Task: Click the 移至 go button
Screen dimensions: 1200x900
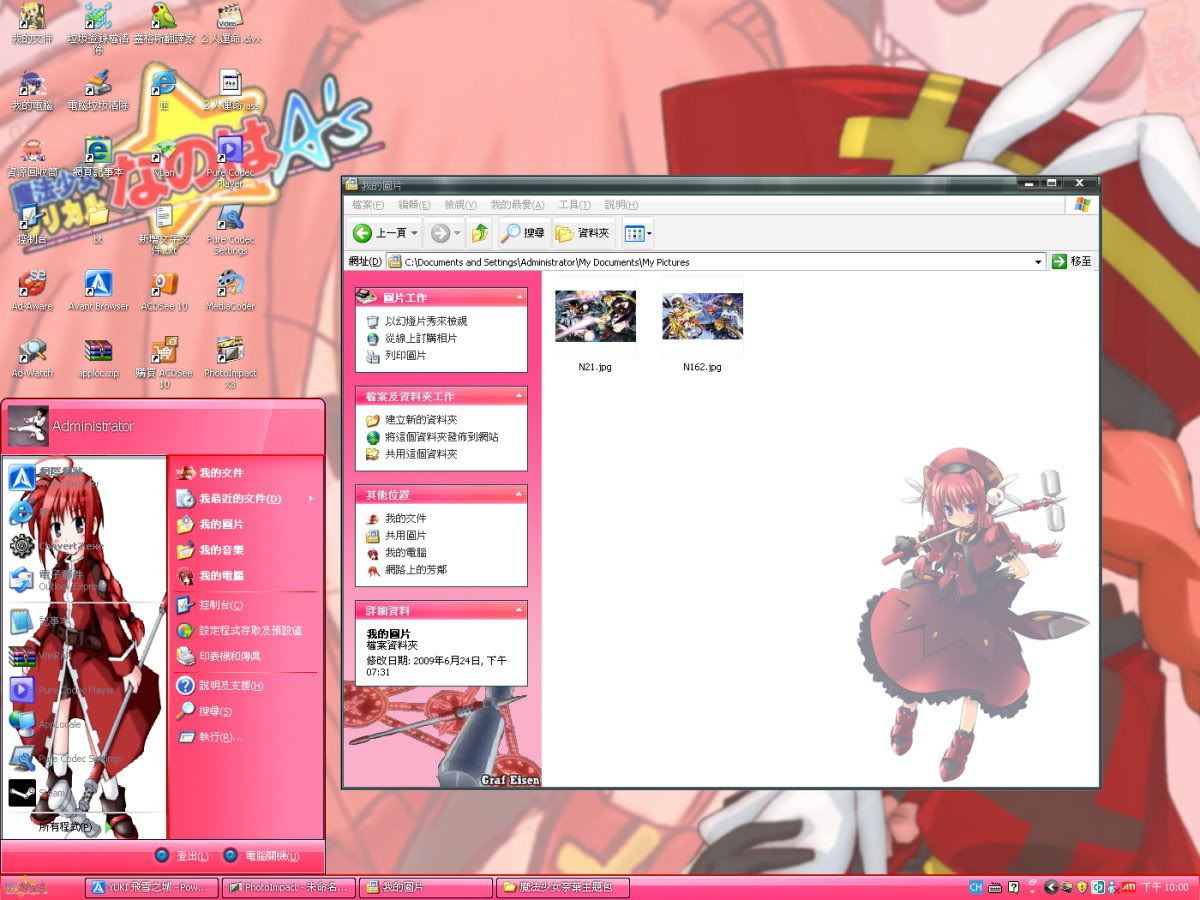Action: coord(1072,262)
